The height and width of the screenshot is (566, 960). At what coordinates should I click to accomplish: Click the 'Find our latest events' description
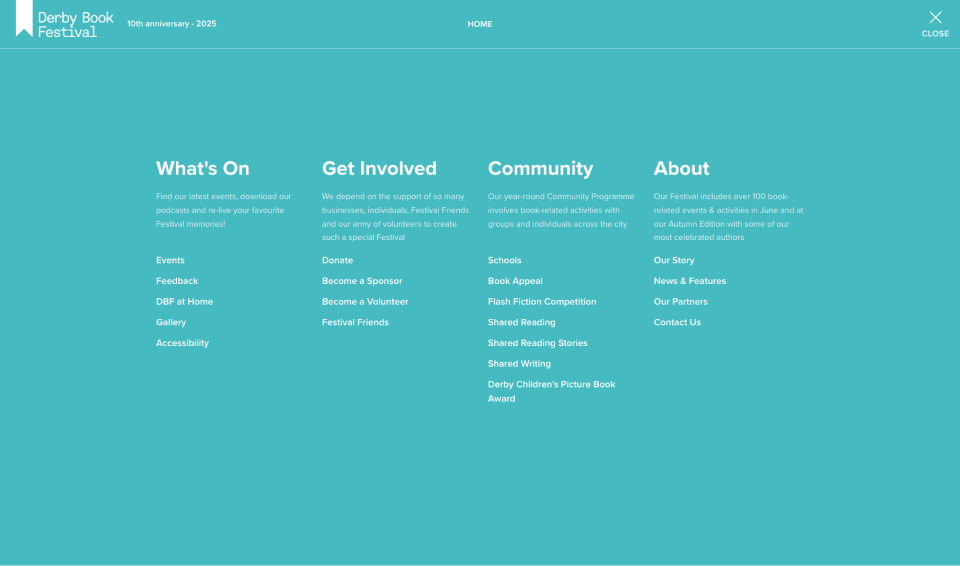click(223, 210)
